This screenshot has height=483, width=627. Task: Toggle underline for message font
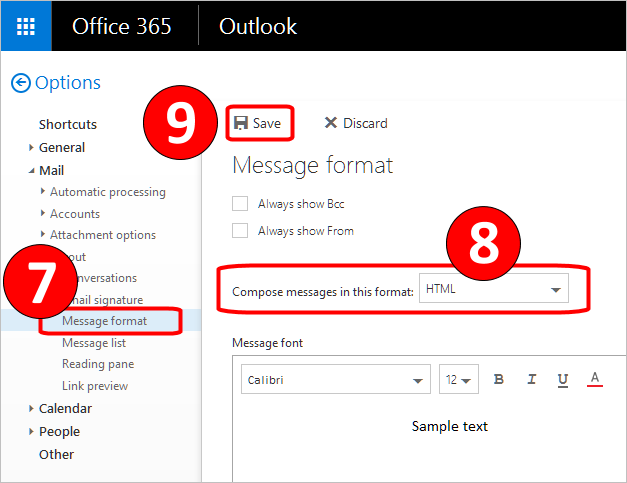[x=563, y=379]
